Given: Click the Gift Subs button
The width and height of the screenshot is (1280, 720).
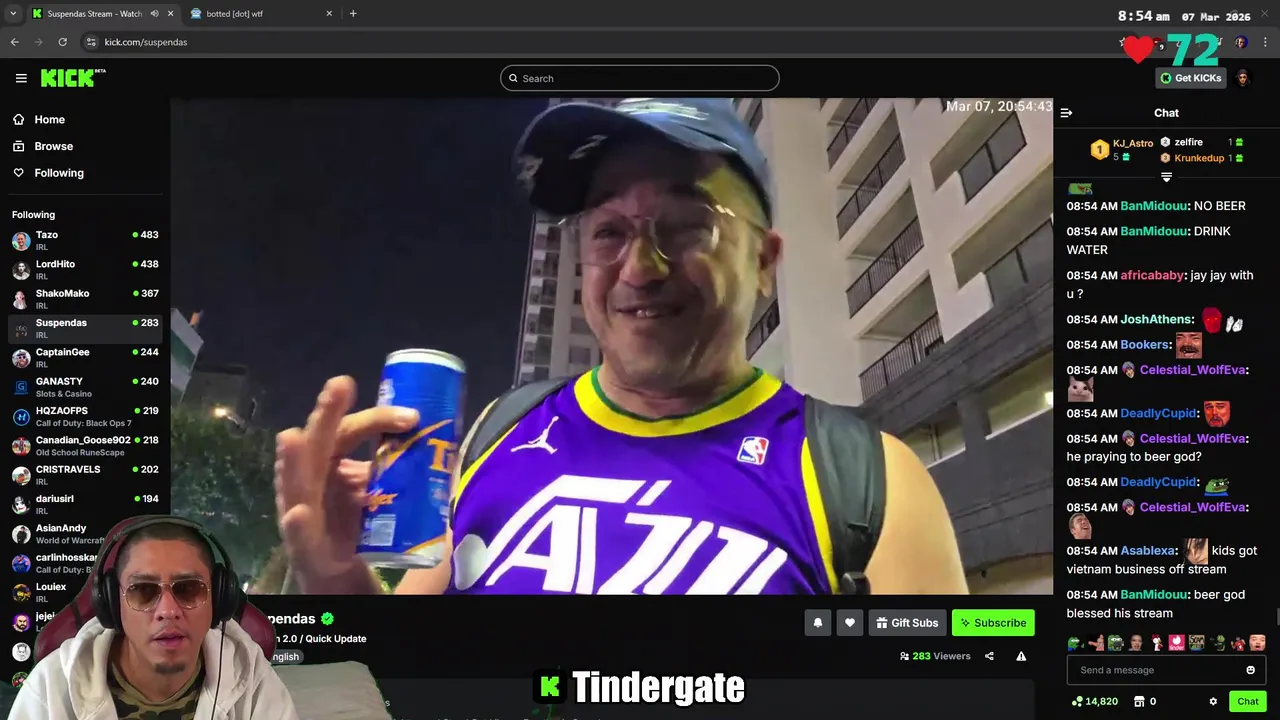Looking at the screenshot, I should pos(907,623).
